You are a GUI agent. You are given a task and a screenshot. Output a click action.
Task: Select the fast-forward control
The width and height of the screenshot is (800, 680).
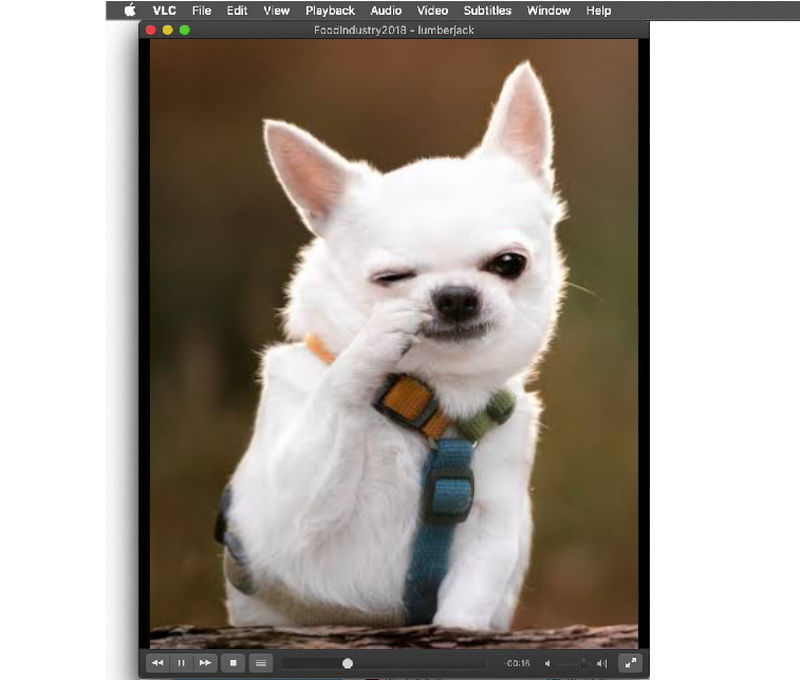[x=203, y=663]
